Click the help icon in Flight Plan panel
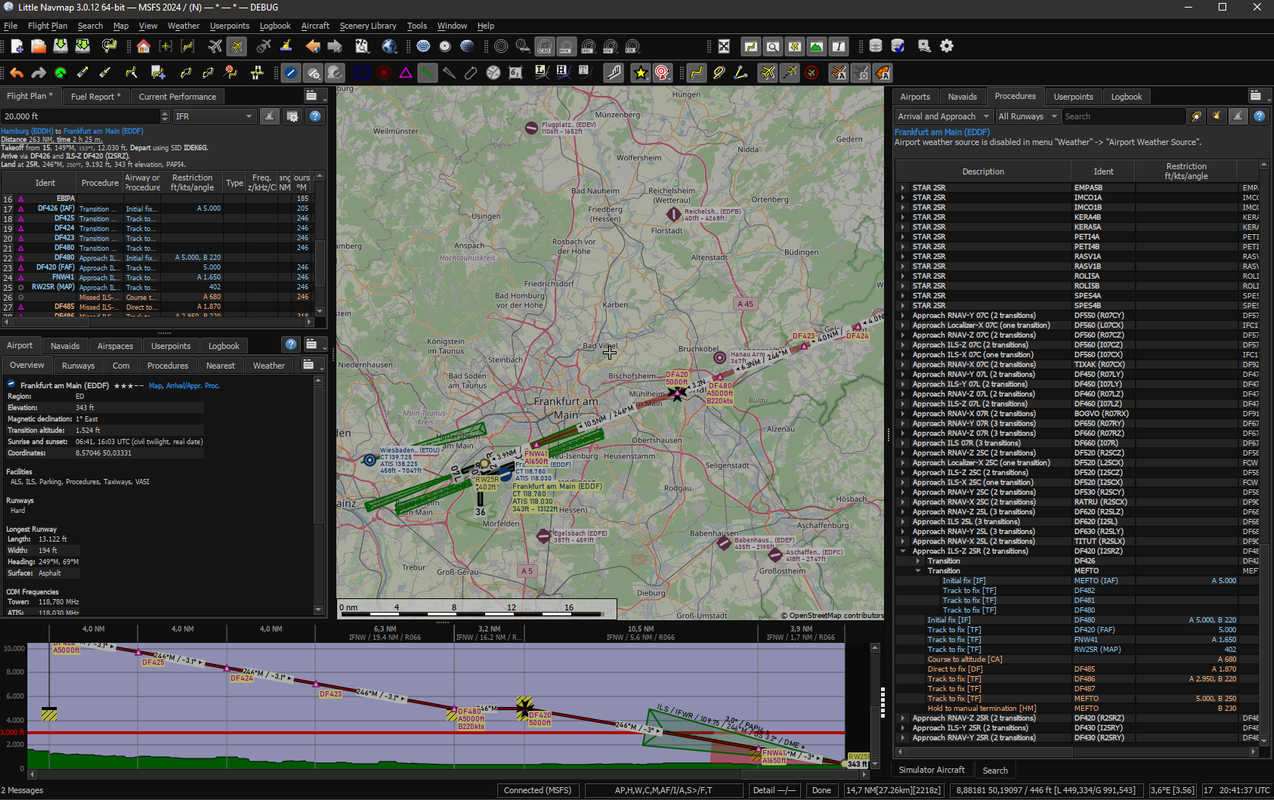This screenshot has width=1274, height=800. pyautogui.click(x=315, y=116)
